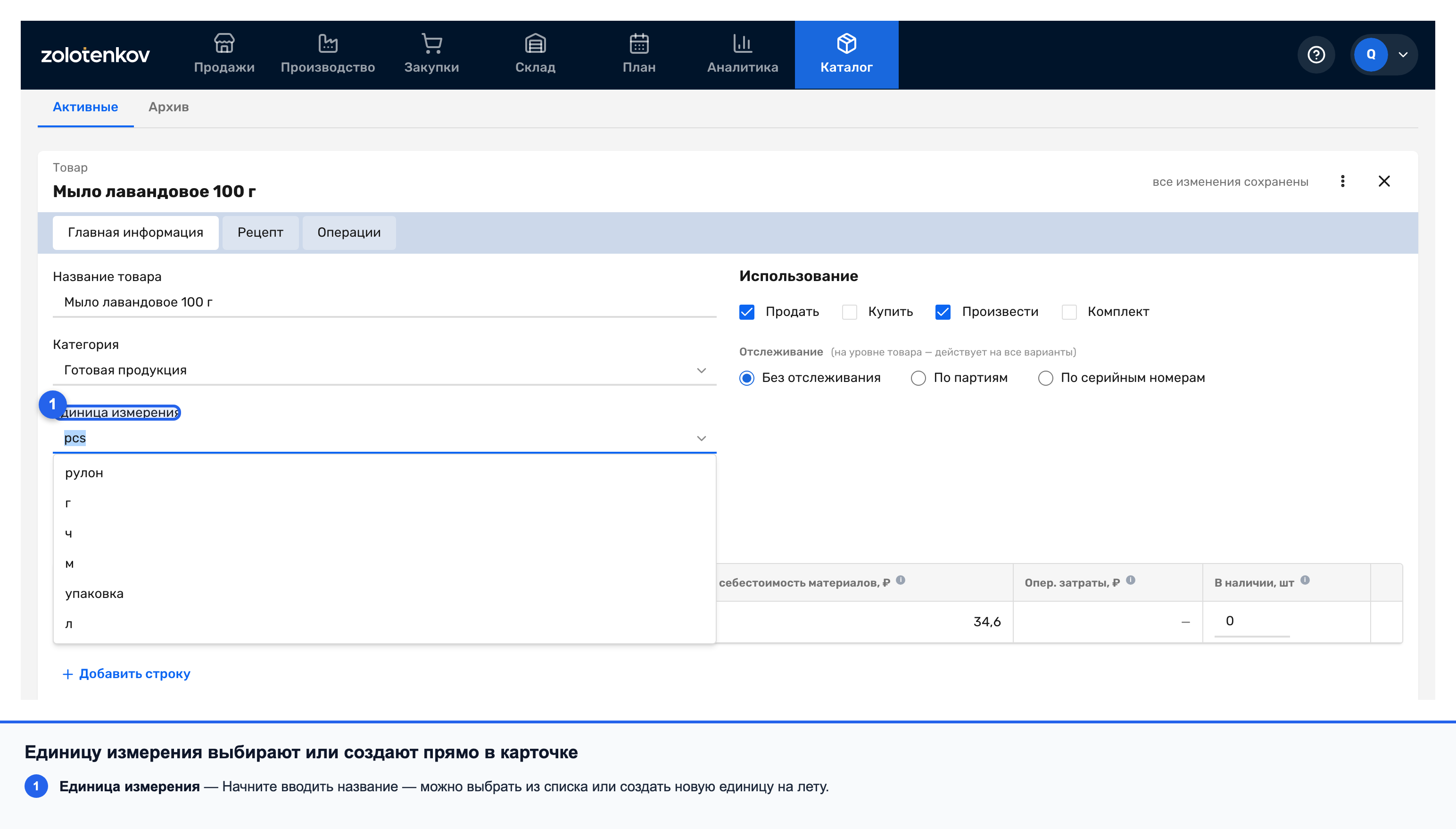
Task: Click the Название товара input field
Action: [384, 302]
